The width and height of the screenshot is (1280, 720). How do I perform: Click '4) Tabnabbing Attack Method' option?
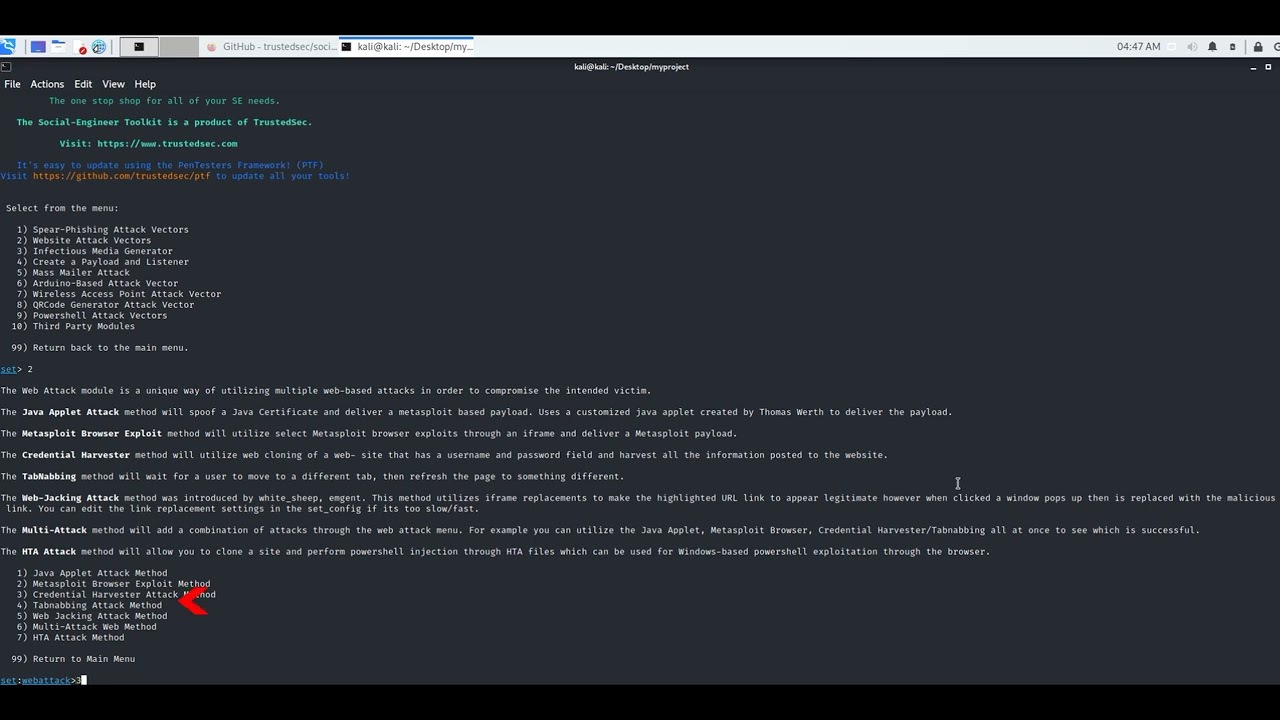click(x=89, y=606)
